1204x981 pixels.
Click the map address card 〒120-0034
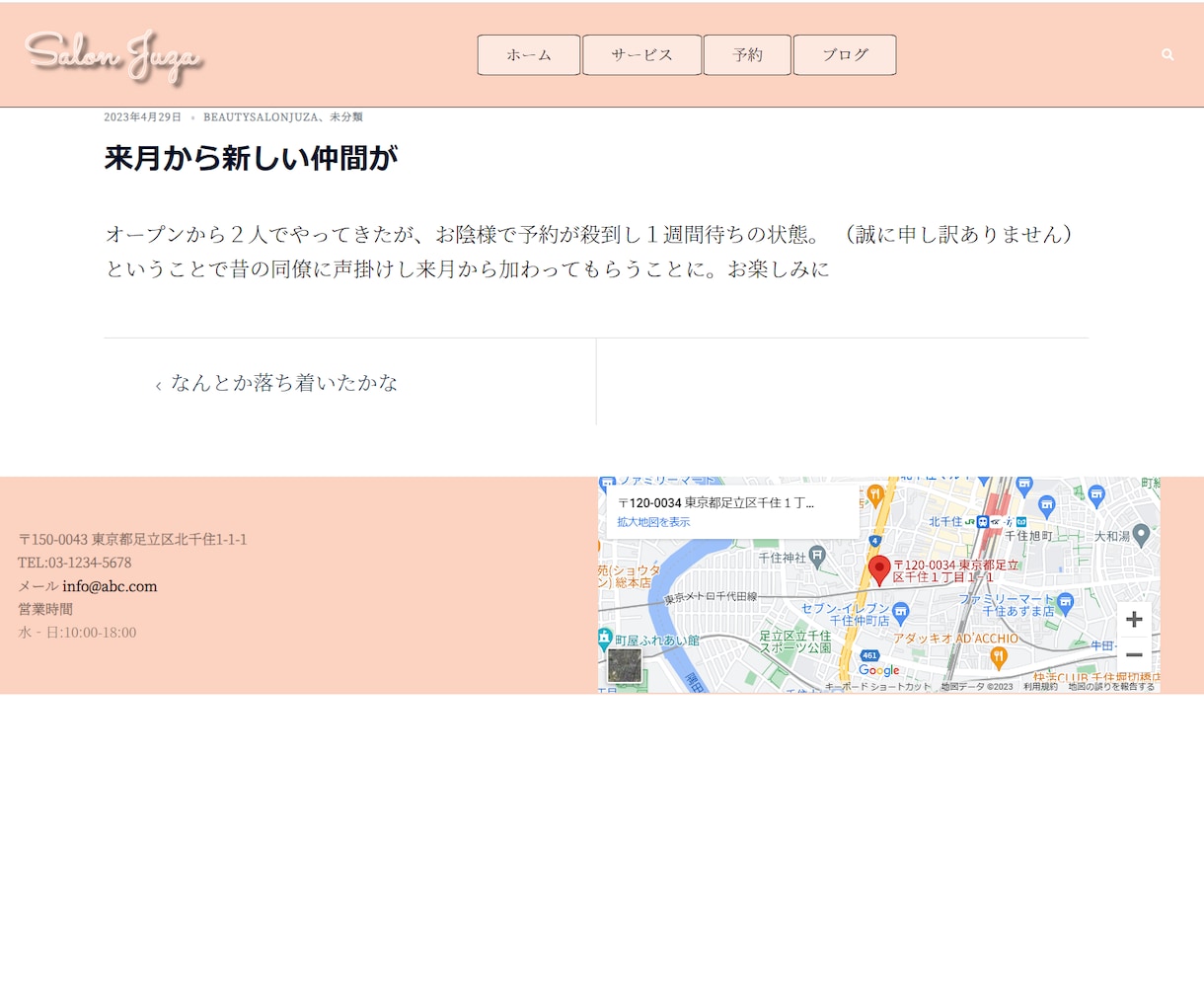[x=732, y=511]
